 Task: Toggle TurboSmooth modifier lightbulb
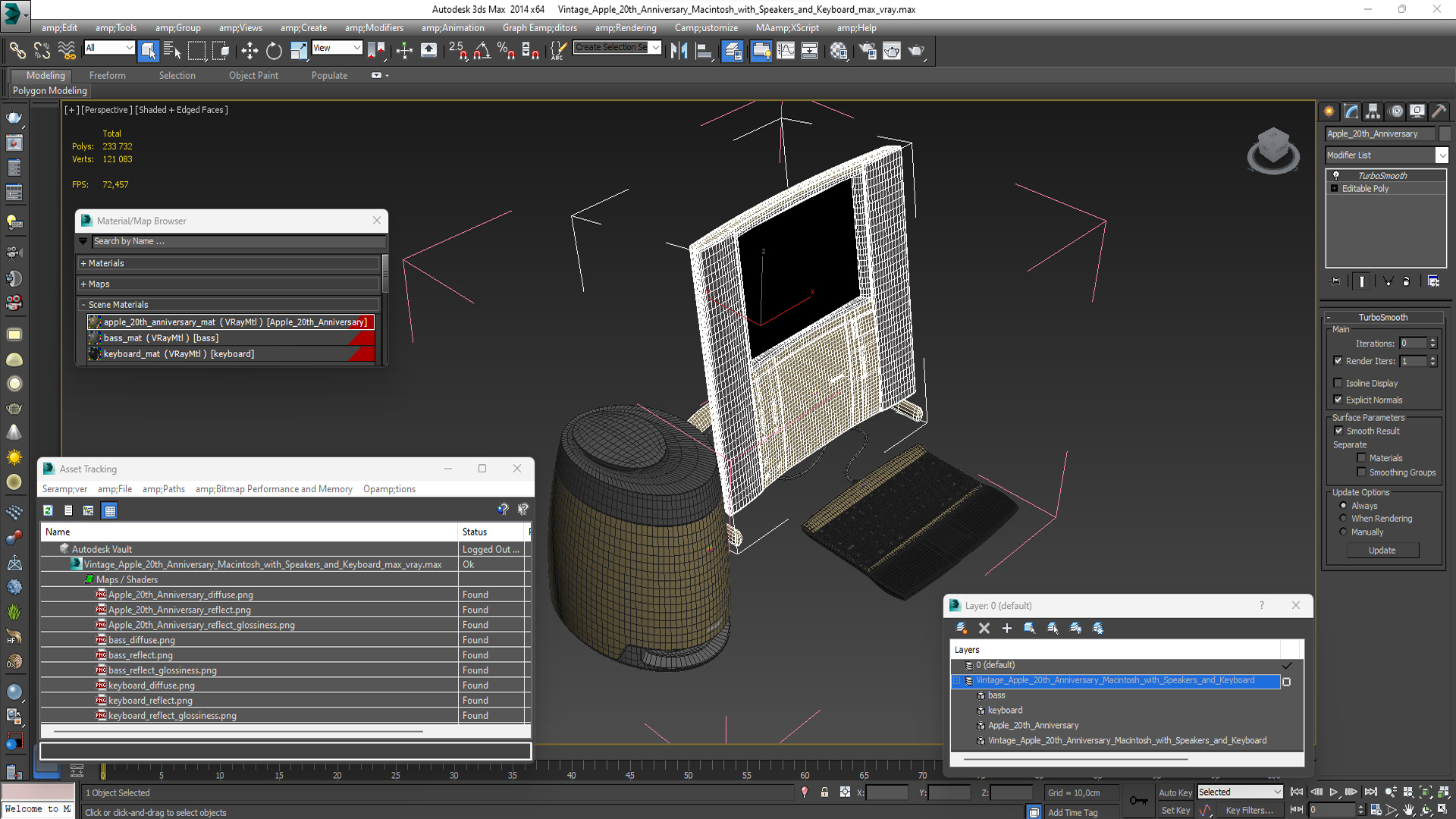coord(1335,176)
